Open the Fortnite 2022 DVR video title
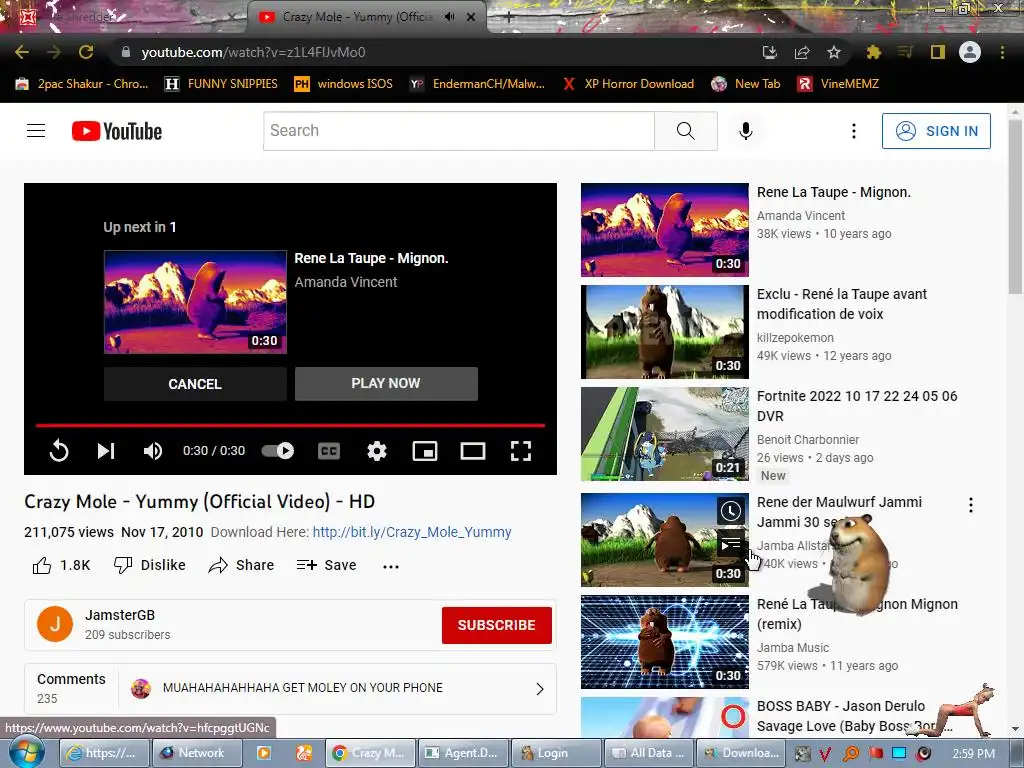 [857, 406]
